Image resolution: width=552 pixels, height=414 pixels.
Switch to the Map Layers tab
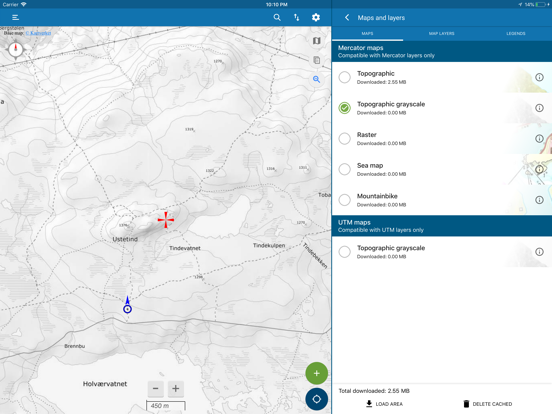(441, 33)
